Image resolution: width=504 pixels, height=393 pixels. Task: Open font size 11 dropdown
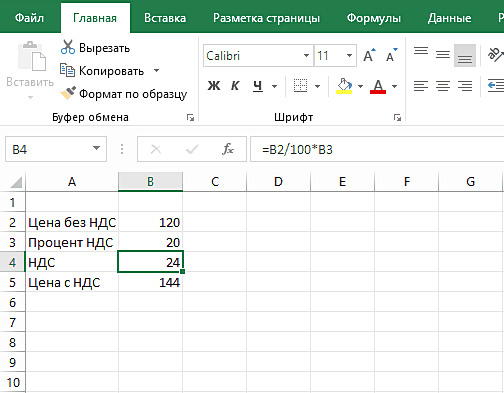349,55
